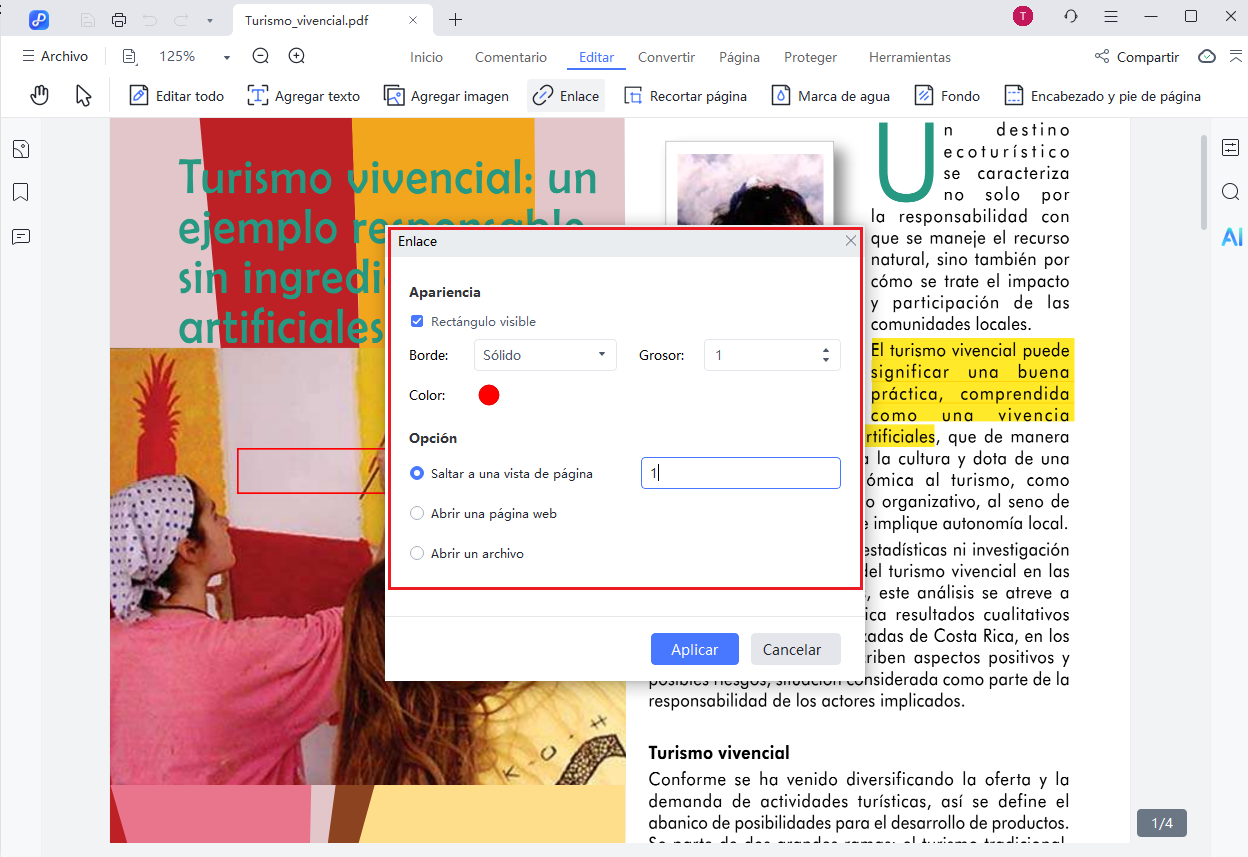
Task: Open the Borde style dropdown
Action: (544, 355)
